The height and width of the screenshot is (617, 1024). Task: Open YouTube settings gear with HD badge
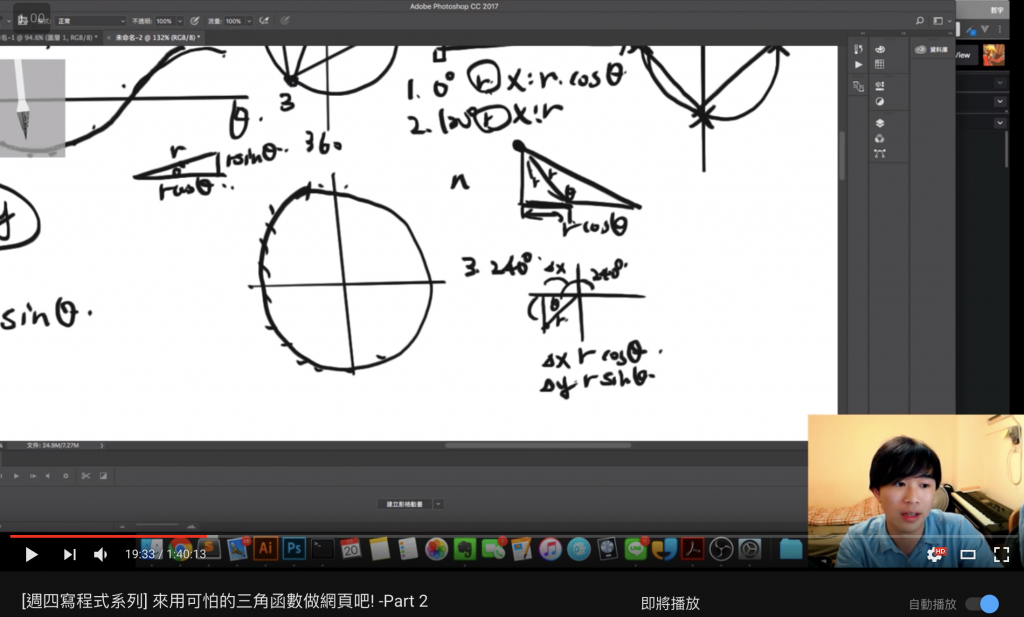click(935, 554)
